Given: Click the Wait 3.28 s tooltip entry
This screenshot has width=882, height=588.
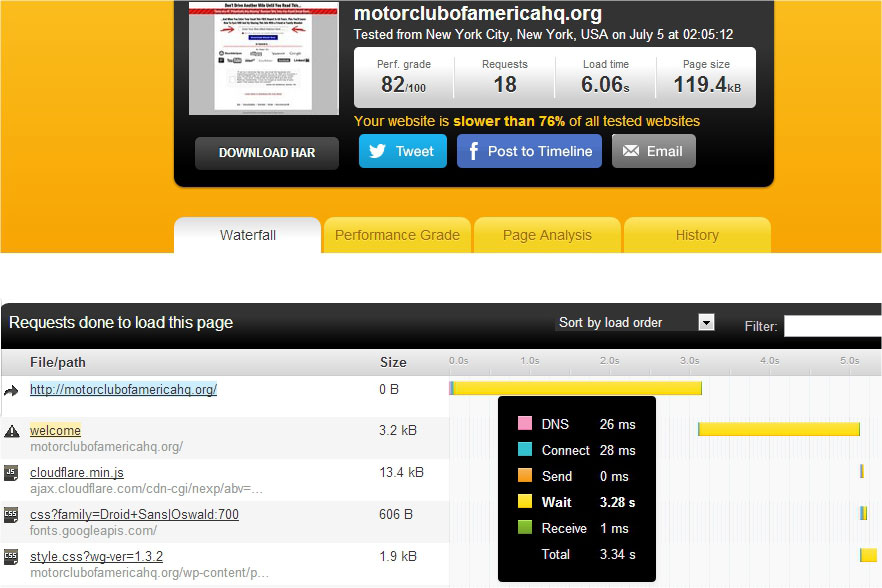Looking at the screenshot, I should 577,502.
